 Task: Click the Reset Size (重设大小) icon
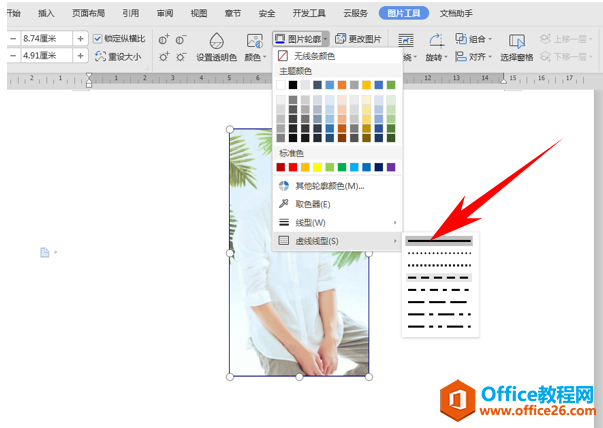pyautogui.click(x=100, y=57)
